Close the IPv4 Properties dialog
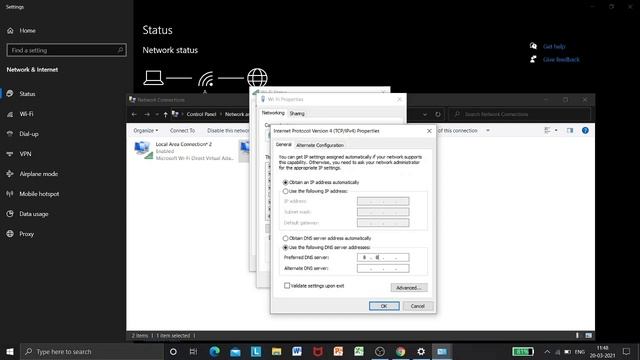 (x=429, y=131)
